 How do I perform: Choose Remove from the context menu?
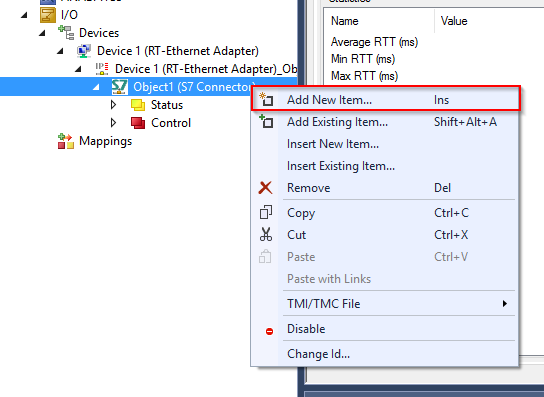pyautogui.click(x=386, y=188)
